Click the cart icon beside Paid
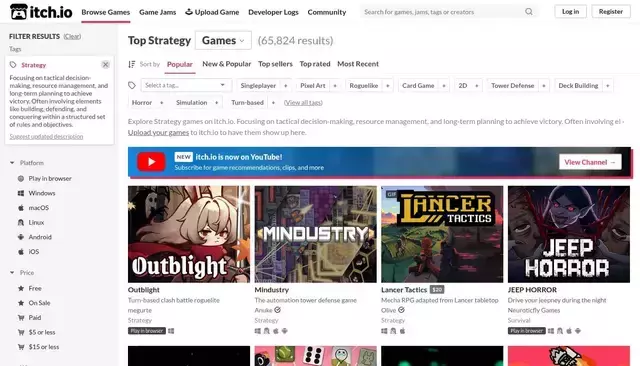 (x=21, y=317)
